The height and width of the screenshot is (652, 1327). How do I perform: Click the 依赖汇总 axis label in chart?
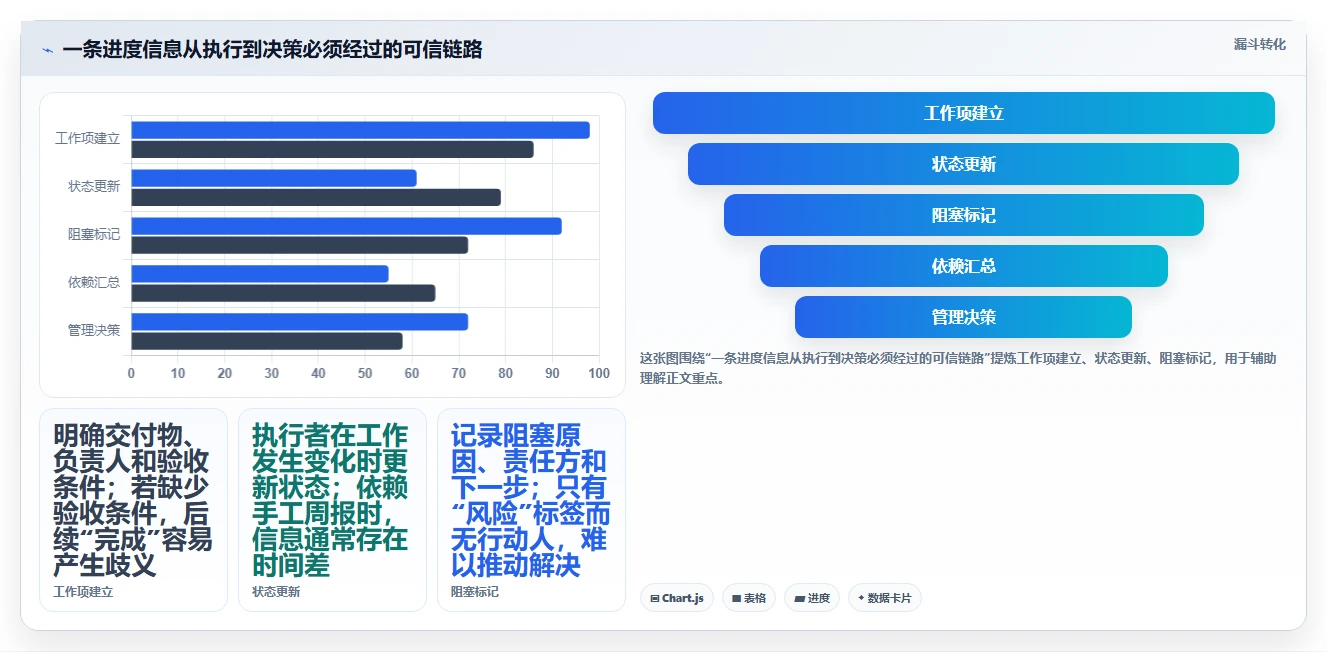94,283
